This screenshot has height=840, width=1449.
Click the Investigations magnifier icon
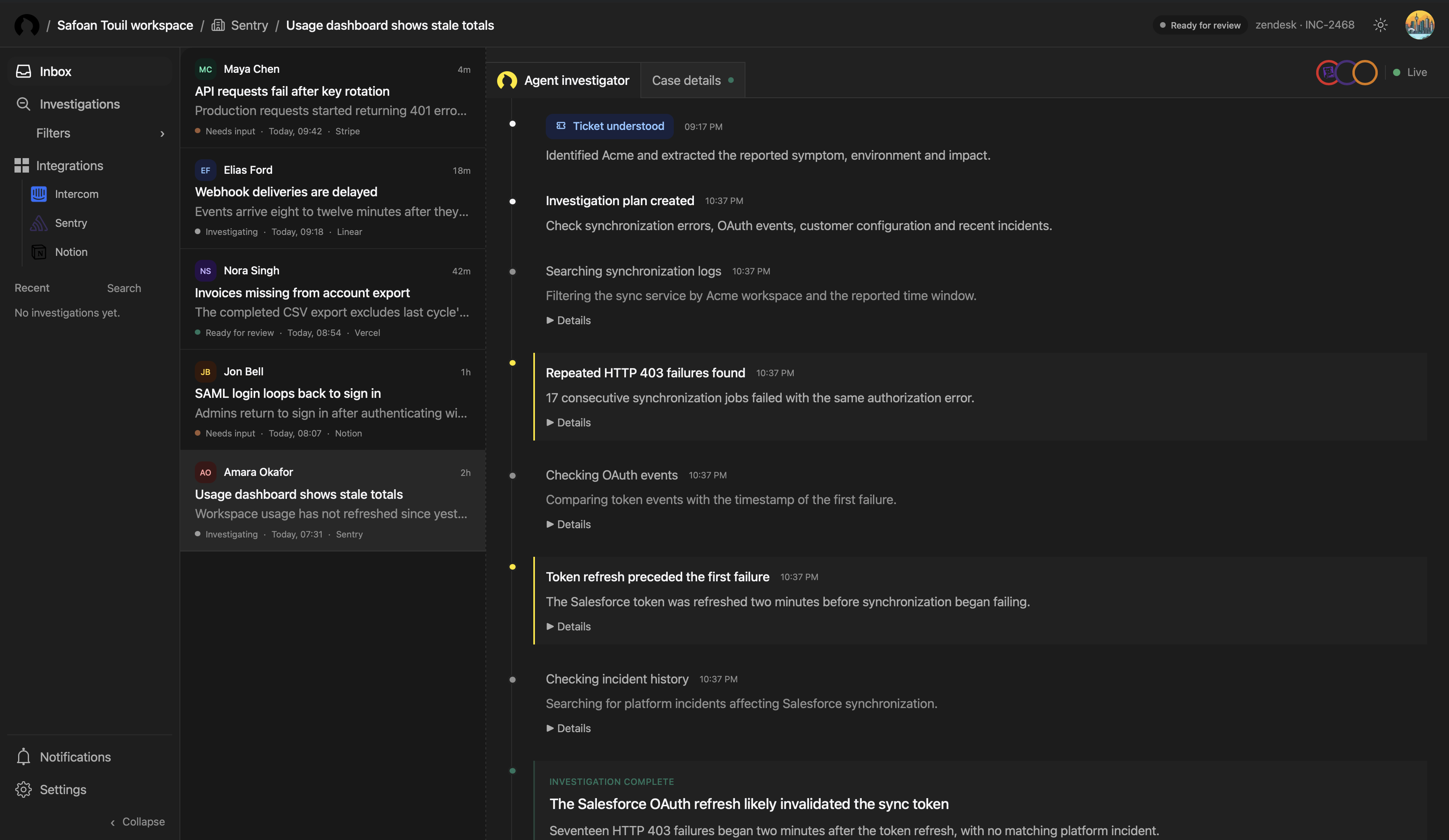pyautogui.click(x=24, y=104)
